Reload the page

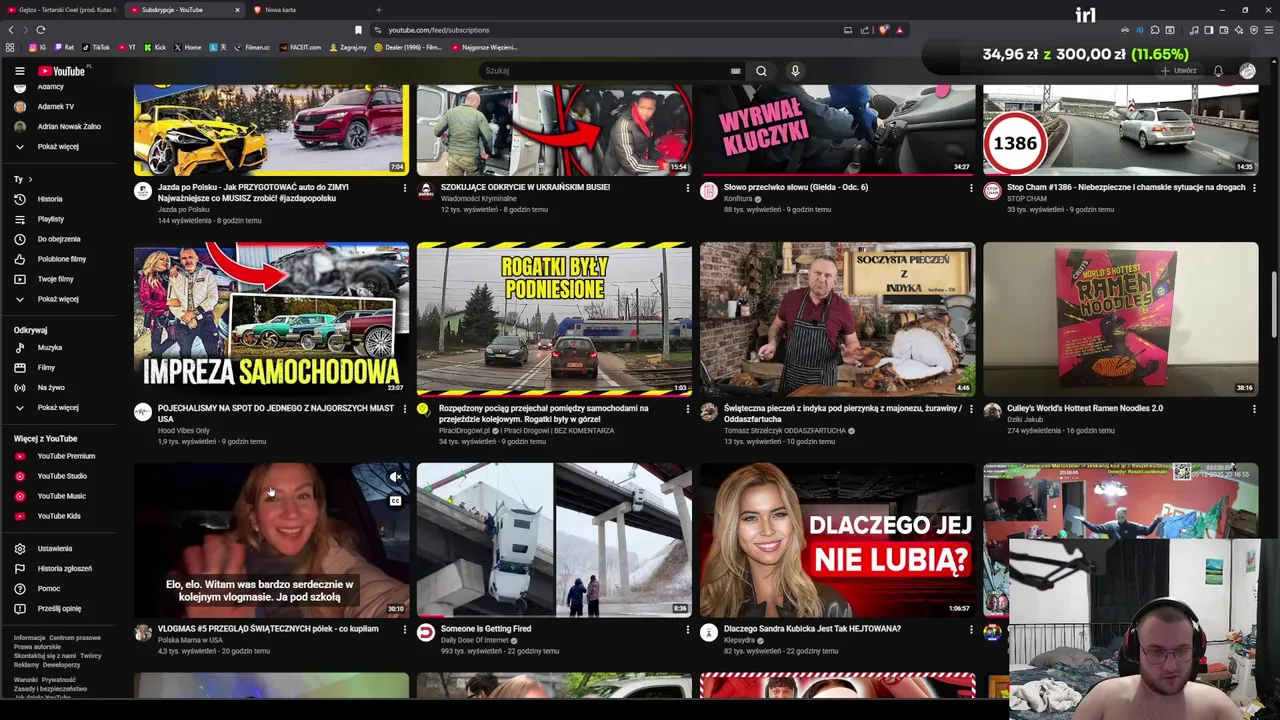40,30
